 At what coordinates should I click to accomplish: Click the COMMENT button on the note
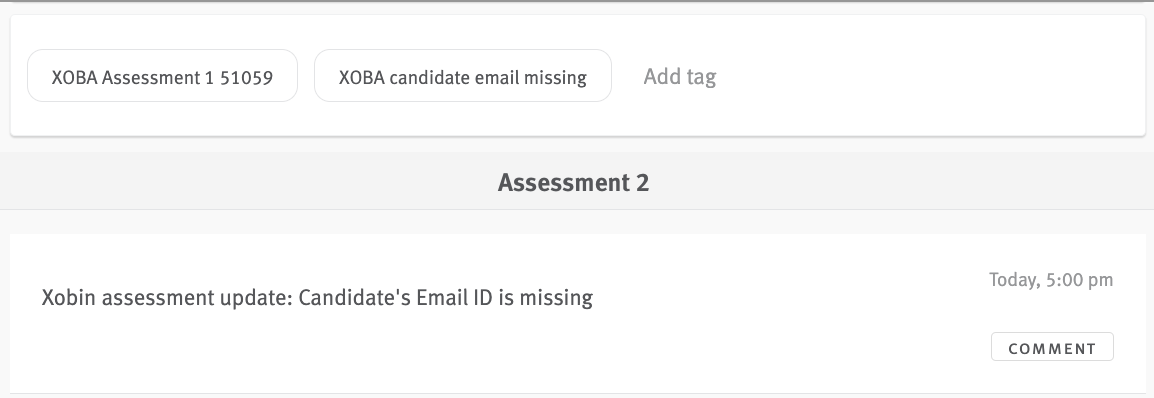click(x=1052, y=347)
